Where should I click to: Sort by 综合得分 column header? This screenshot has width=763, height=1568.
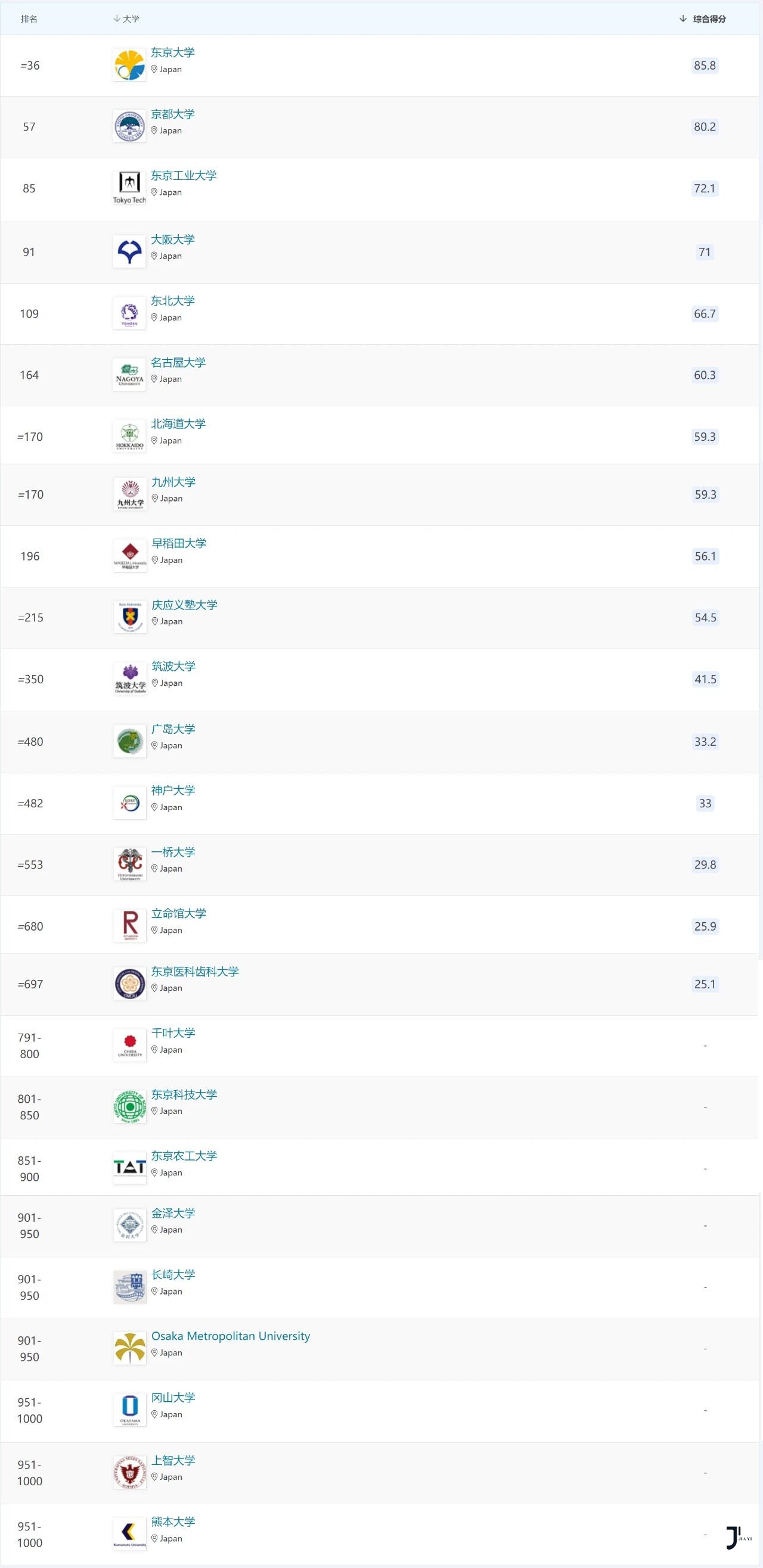click(x=709, y=19)
